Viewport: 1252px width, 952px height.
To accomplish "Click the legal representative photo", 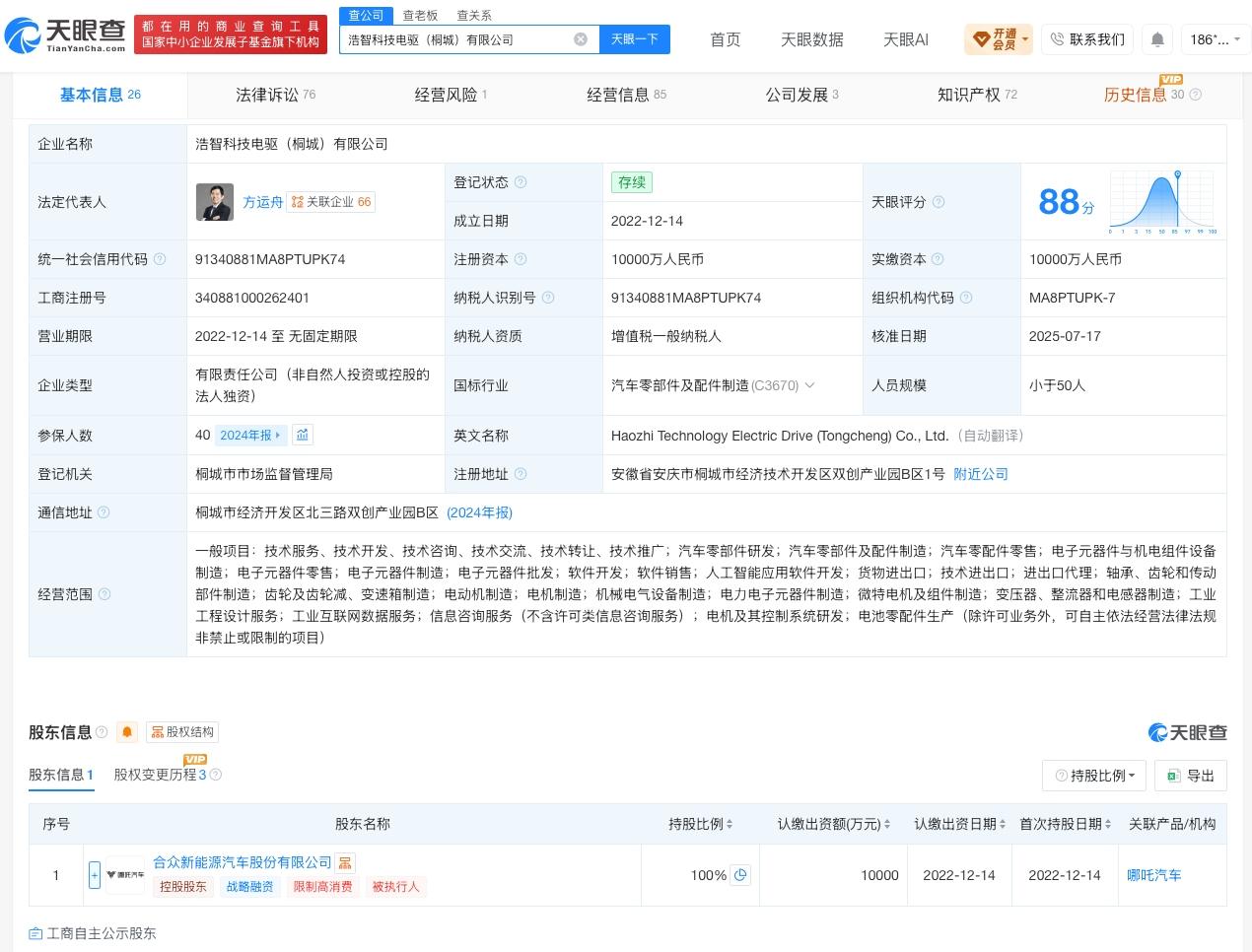I will (x=215, y=202).
